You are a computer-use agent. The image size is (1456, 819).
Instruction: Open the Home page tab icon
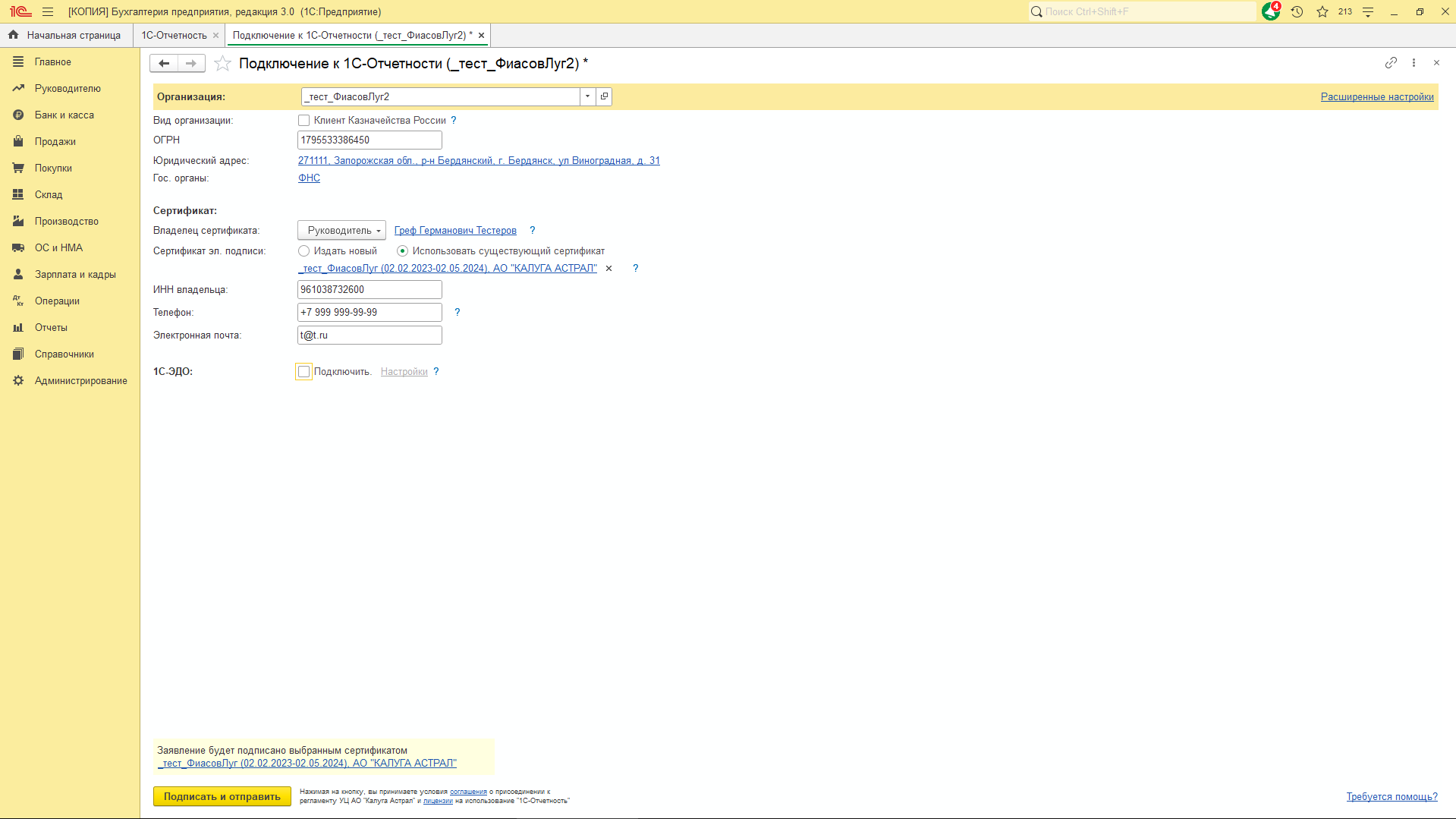[13, 35]
